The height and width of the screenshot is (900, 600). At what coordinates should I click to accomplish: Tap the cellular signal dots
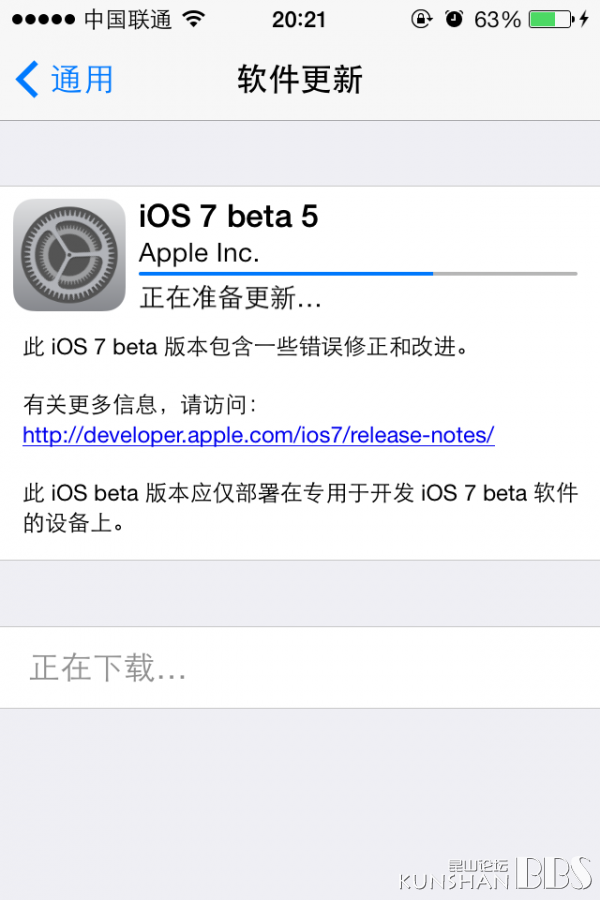43,20
